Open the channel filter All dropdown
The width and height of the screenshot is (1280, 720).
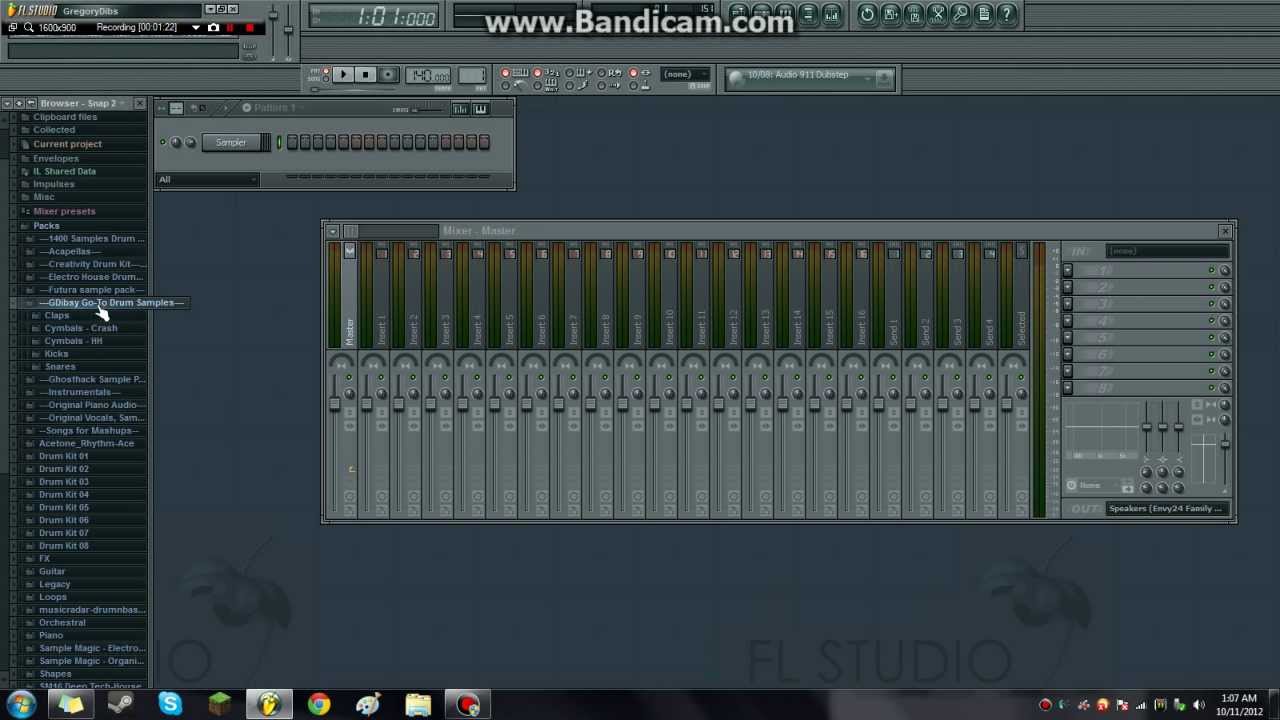click(207, 180)
